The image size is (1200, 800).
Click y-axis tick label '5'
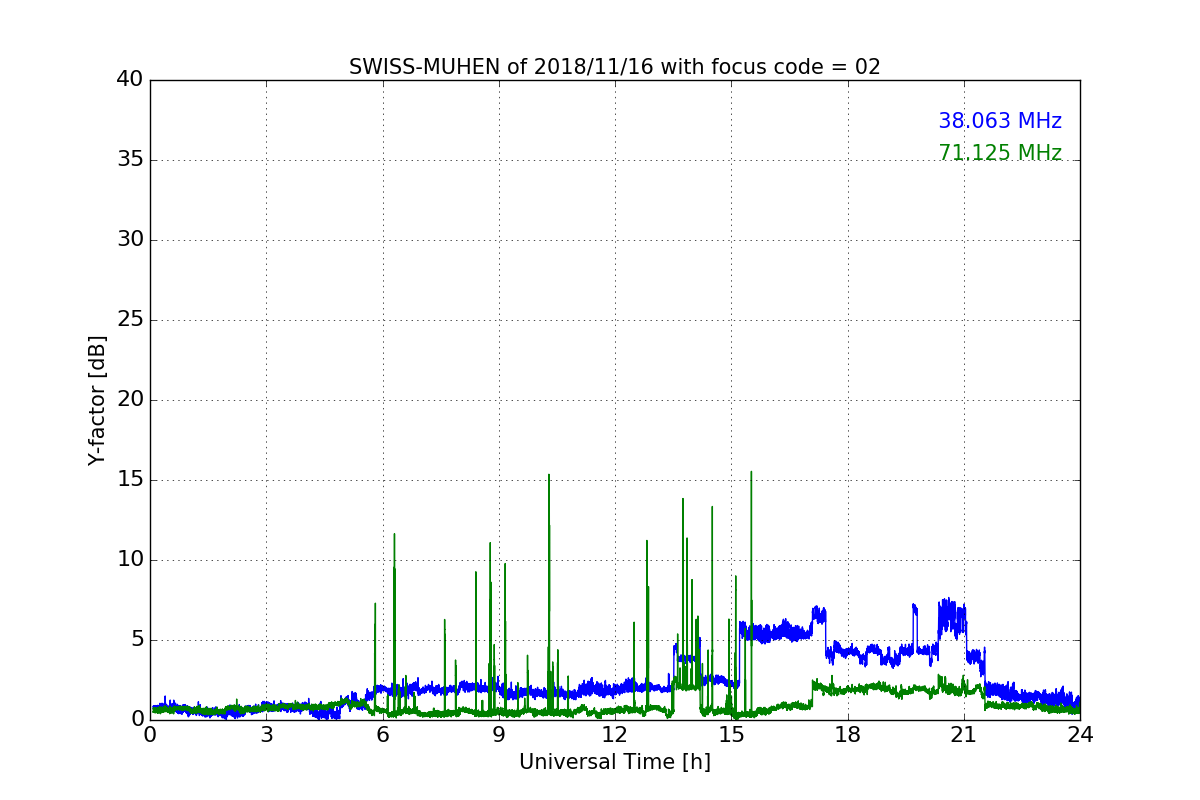pyautogui.click(x=136, y=640)
